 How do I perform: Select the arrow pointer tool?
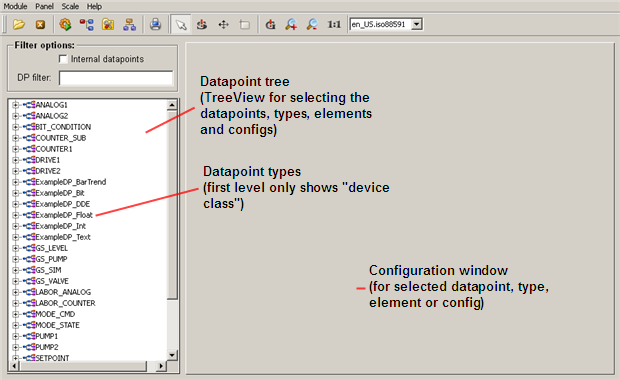click(181, 25)
